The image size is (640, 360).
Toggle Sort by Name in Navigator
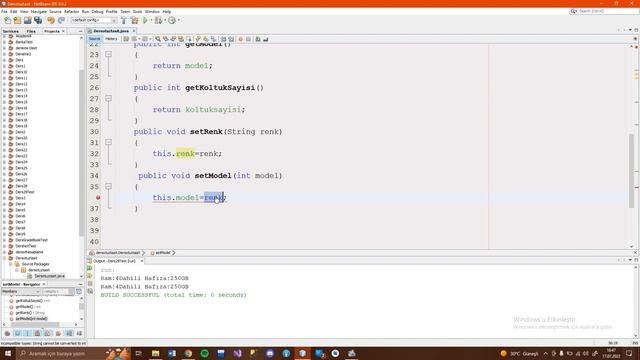point(69,334)
